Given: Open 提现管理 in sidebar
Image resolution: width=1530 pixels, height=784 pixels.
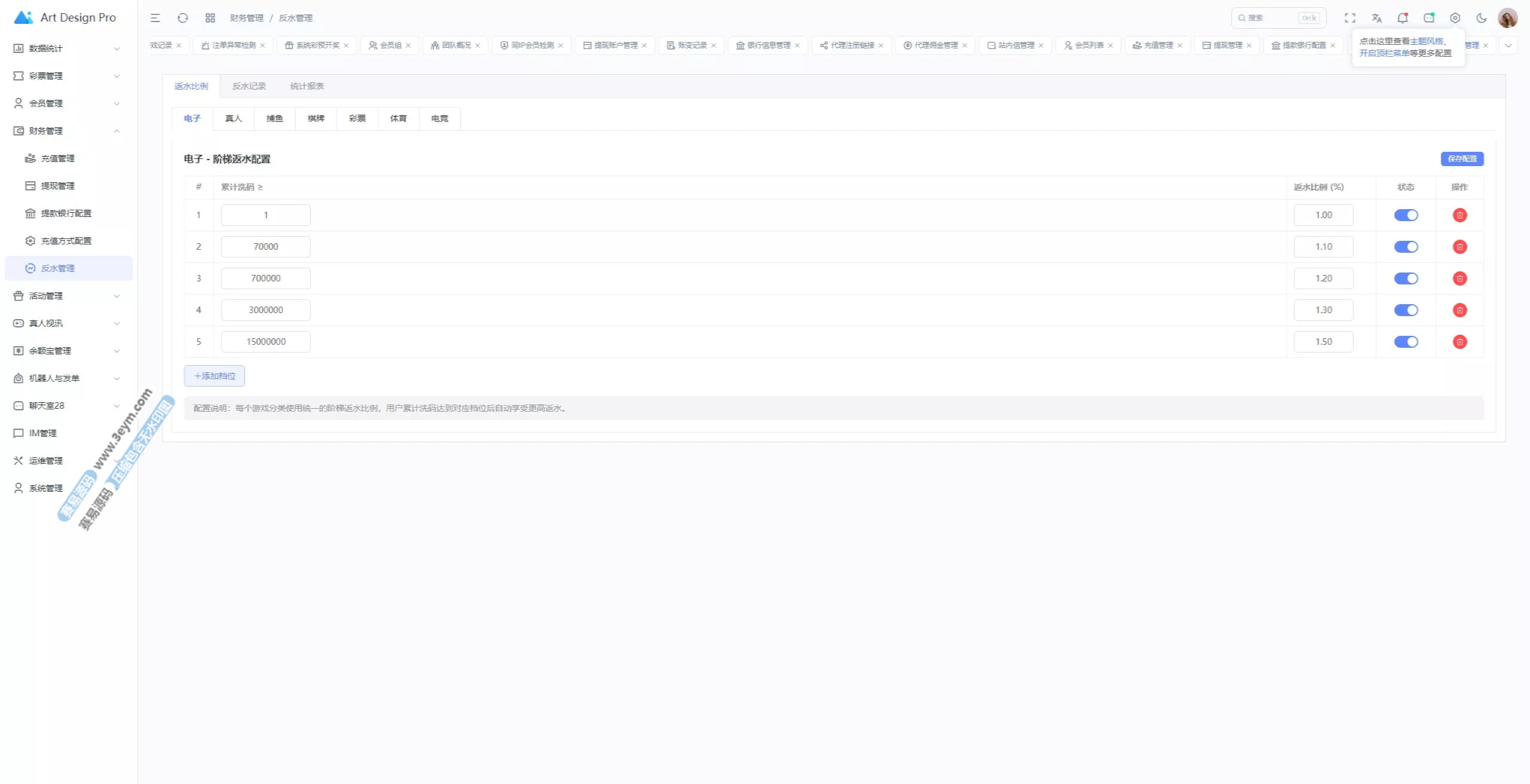Looking at the screenshot, I should tap(57, 186).
